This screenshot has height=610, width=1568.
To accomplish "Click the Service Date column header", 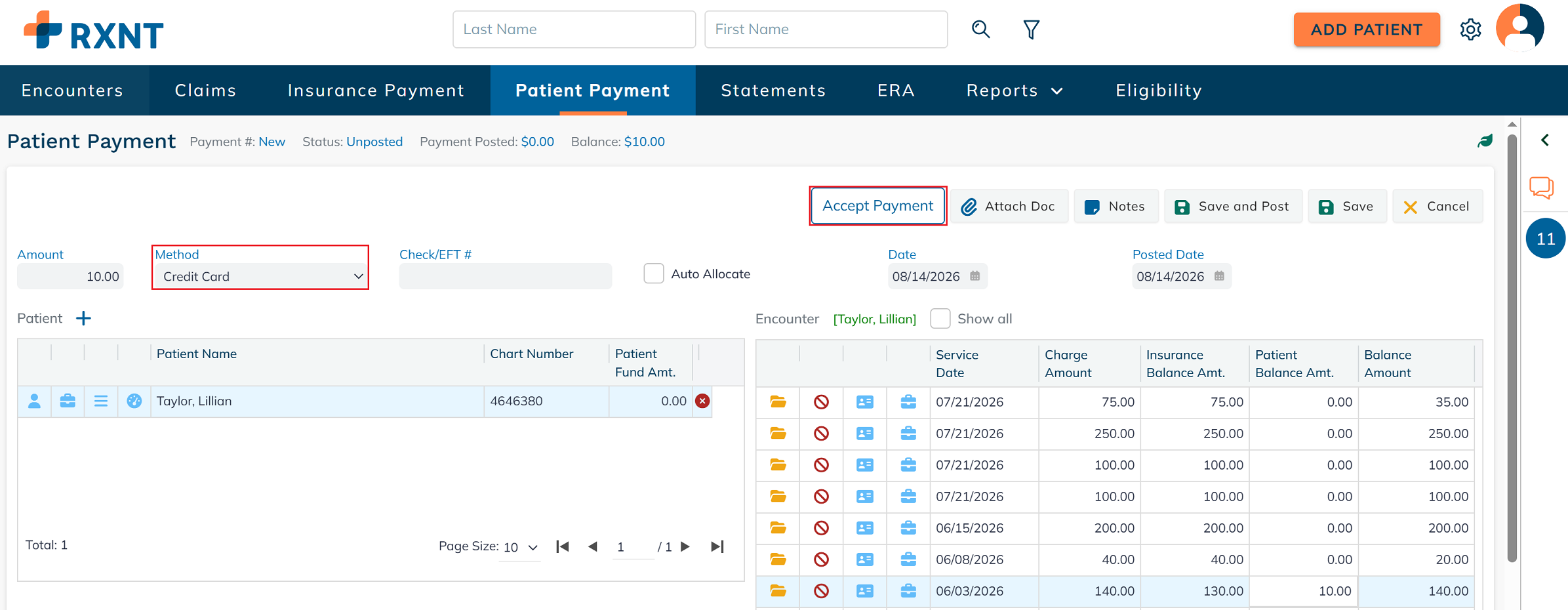I will click(x=957, y=363).
